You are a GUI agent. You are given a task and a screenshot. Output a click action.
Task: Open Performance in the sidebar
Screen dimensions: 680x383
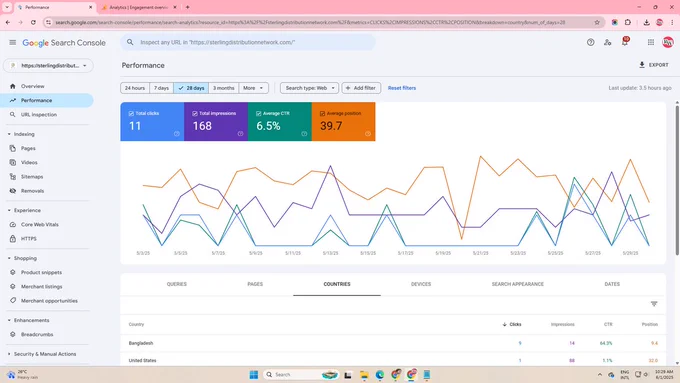coord(47,100)
